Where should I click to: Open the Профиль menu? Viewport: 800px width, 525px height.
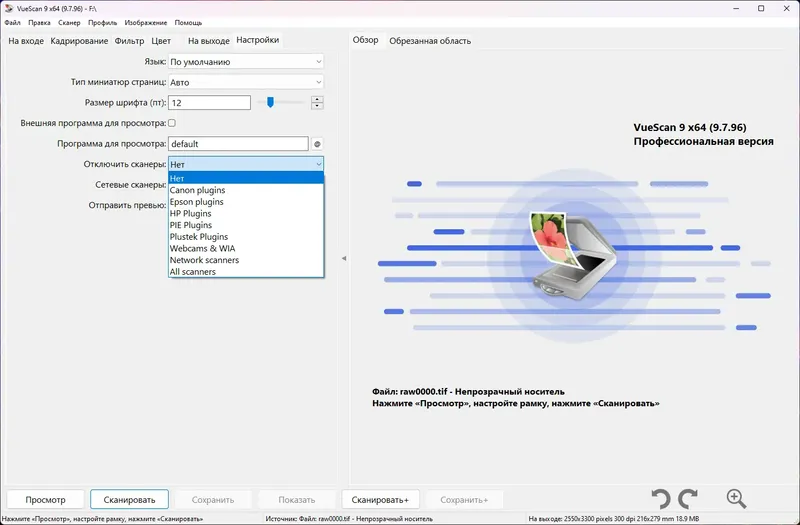(x=102, y=22)
